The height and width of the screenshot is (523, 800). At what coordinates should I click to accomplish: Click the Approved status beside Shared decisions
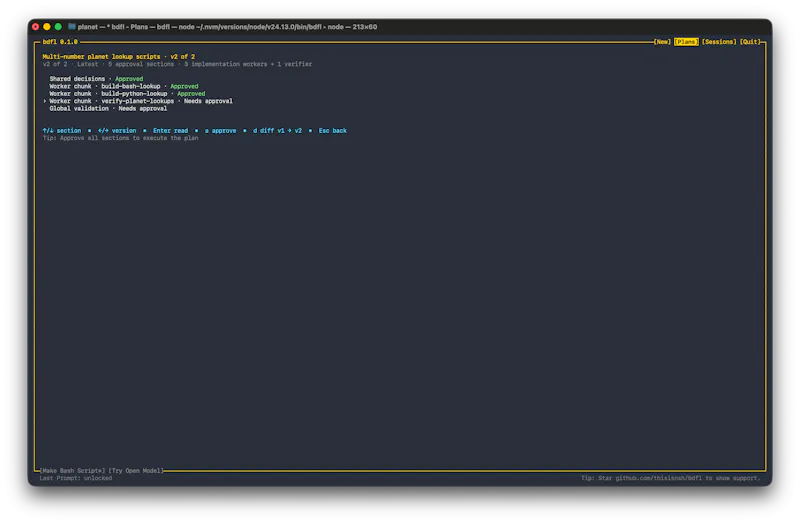(129, 79)
